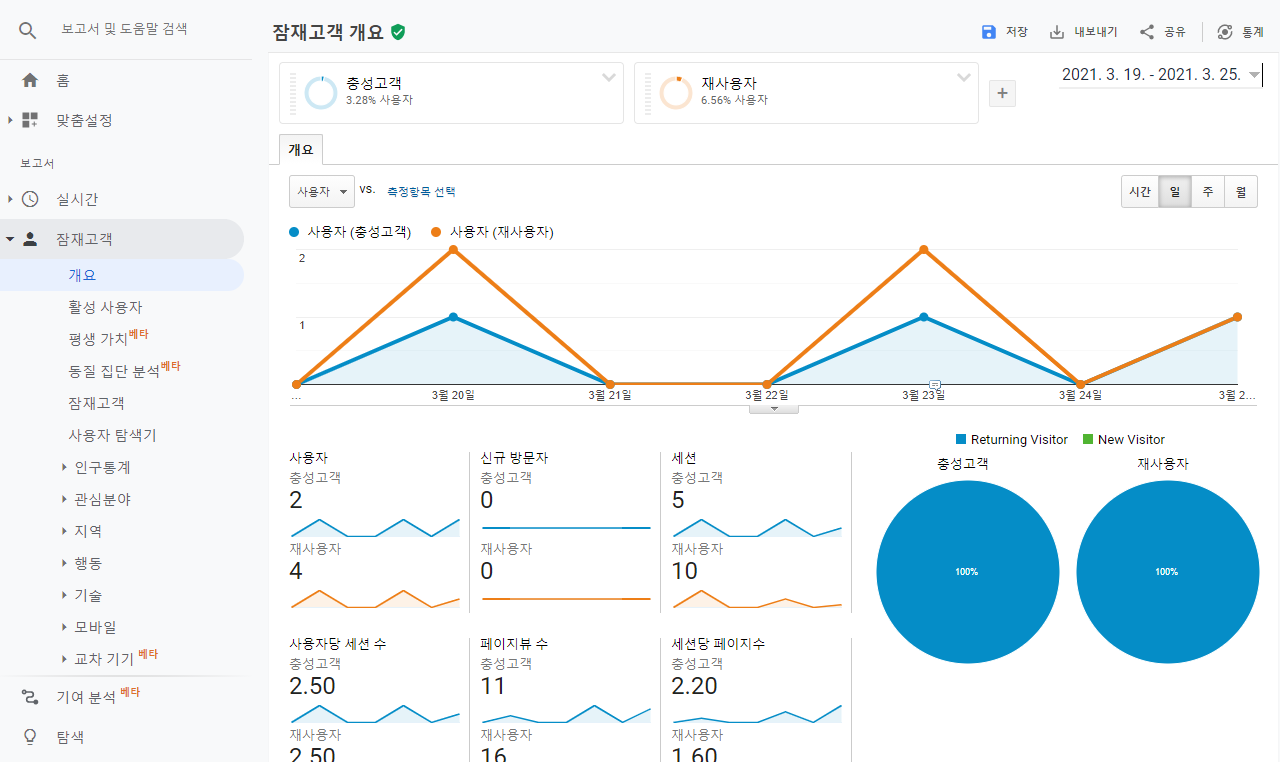This screenshot has height=762, width=1280.
Task: Click the 충성고객 segment donut icon
Action: pos(320,92)
